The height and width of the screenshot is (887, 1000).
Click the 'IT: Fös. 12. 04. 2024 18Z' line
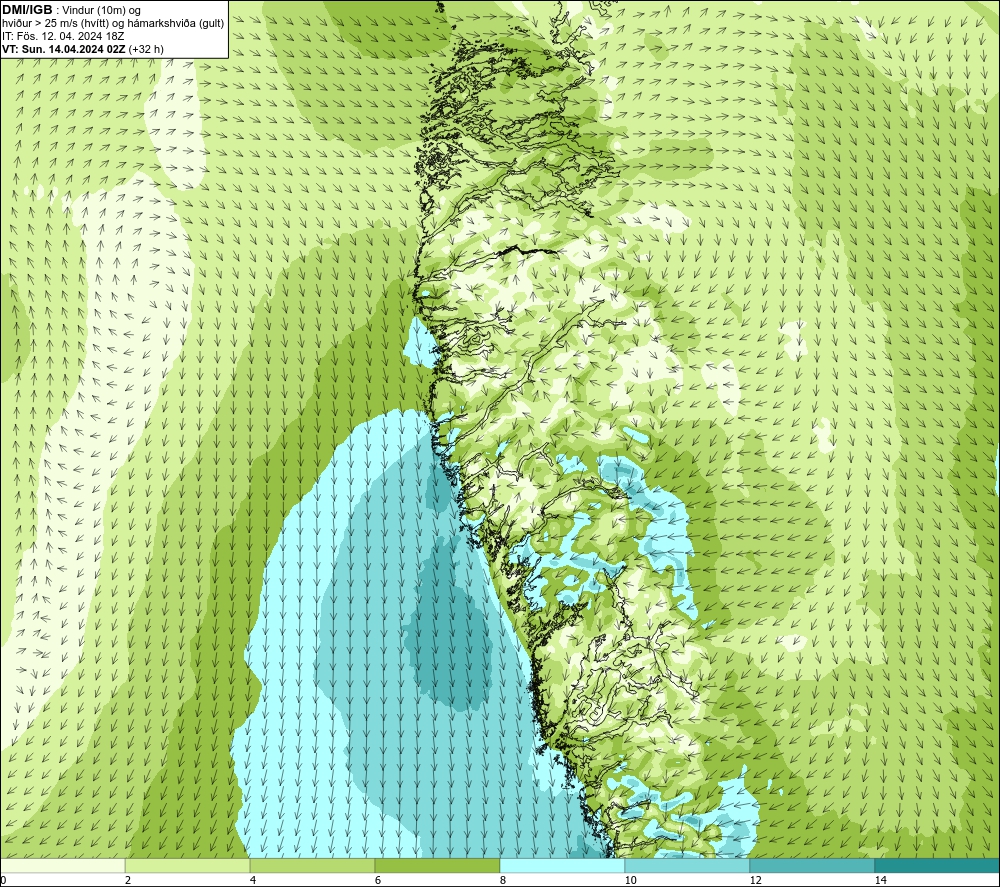pos(62,36)
